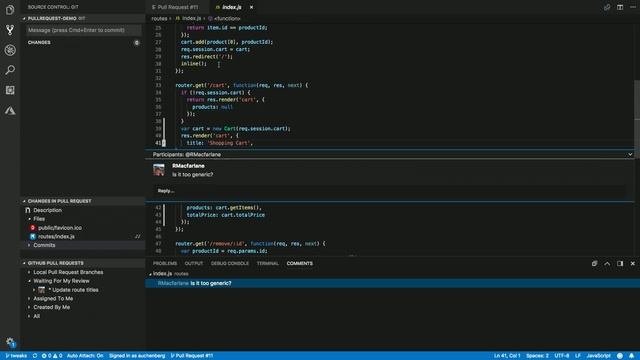Image resolution: width=640 pixels, height=360 pixels.
Task: Click the feedback smiley in status bar
Action: 620,356
